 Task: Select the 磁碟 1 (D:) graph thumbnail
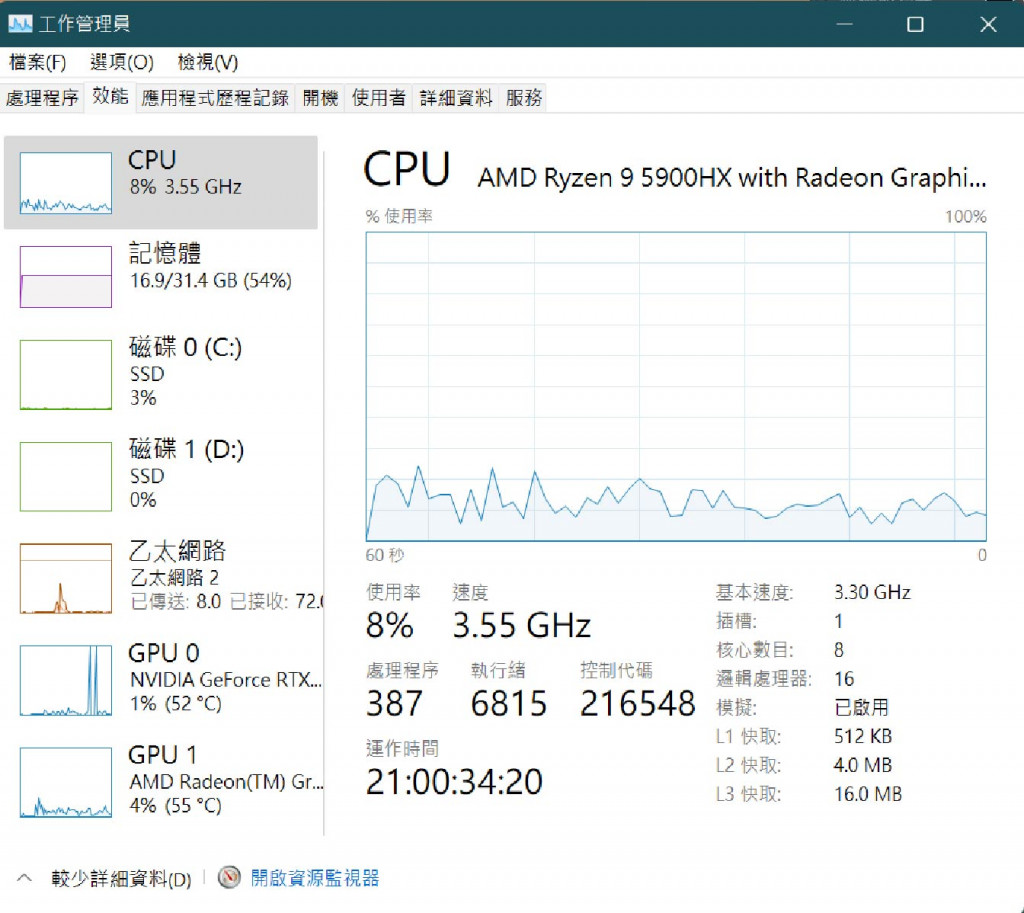pyautogui.click(x=65, y=477)
